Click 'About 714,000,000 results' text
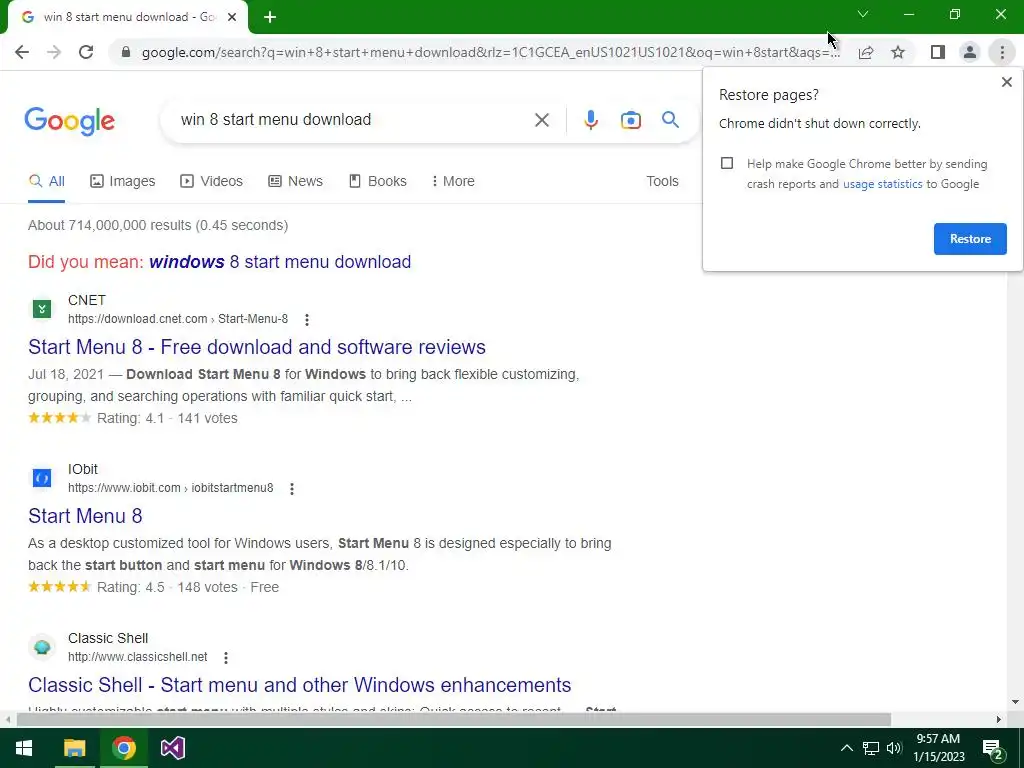 point(158,225)
